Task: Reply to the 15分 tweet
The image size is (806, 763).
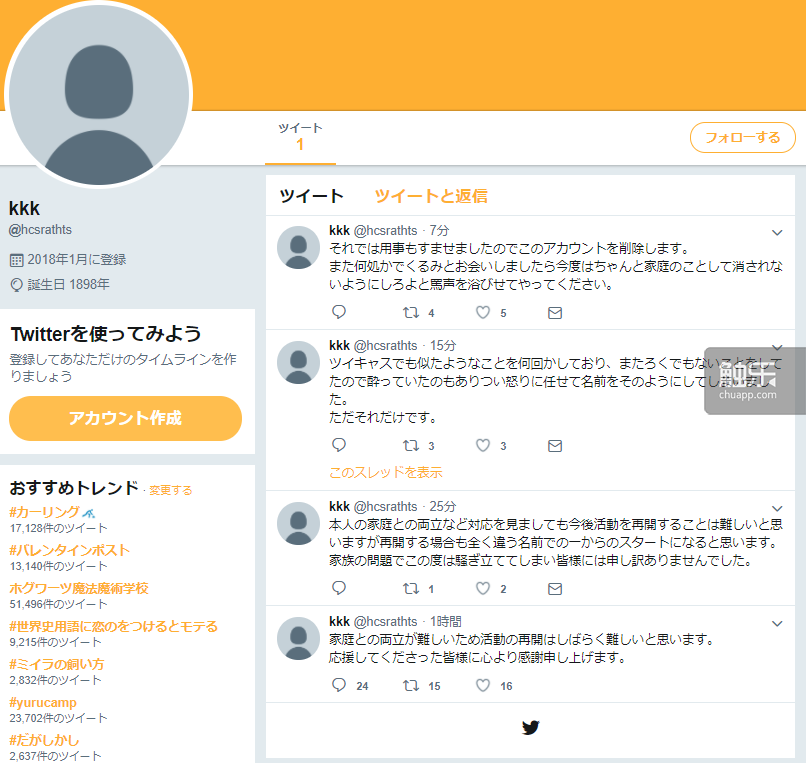Action: tap(339, 445)
